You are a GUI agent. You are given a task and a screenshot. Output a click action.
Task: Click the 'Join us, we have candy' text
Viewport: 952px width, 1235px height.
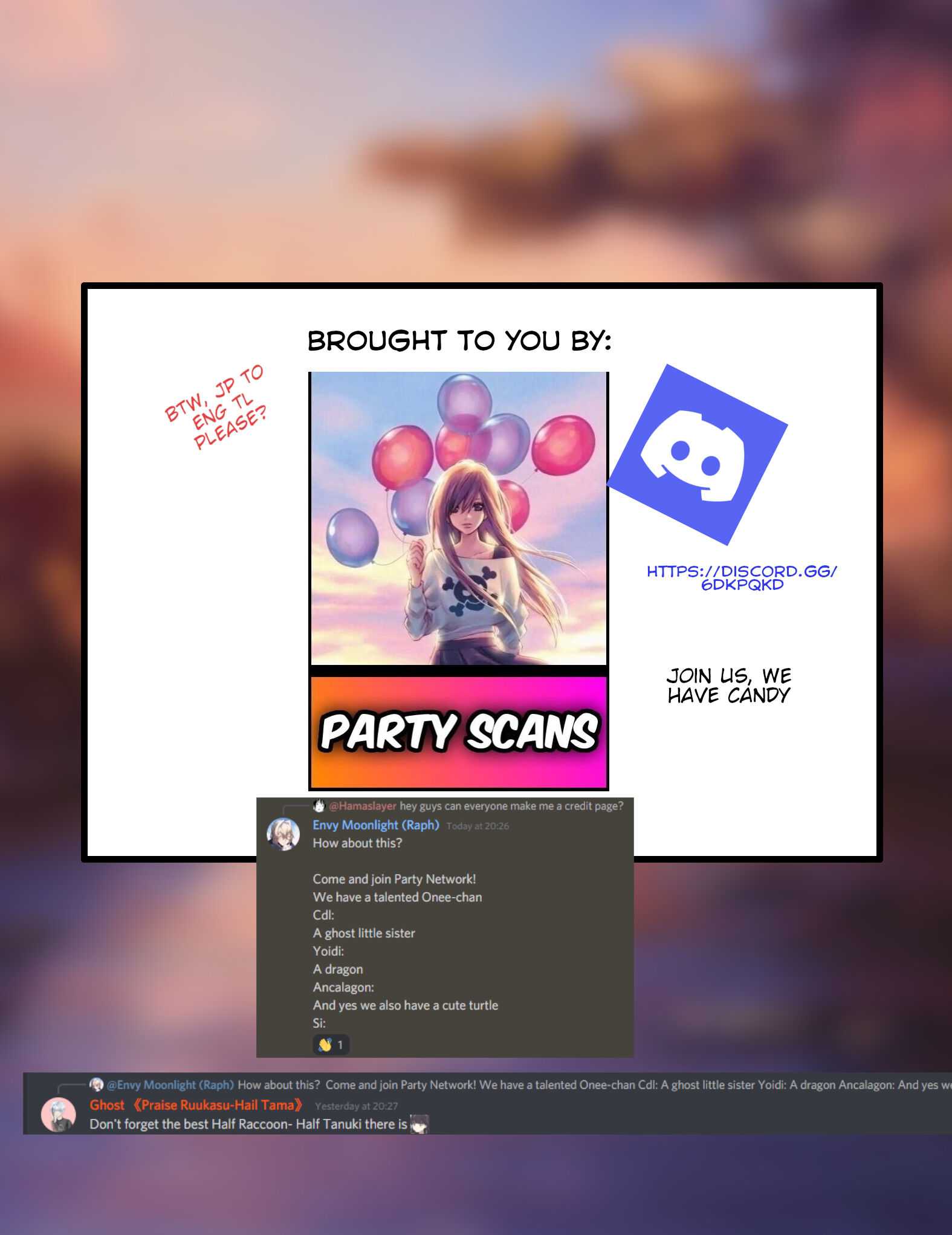point(728,686)
